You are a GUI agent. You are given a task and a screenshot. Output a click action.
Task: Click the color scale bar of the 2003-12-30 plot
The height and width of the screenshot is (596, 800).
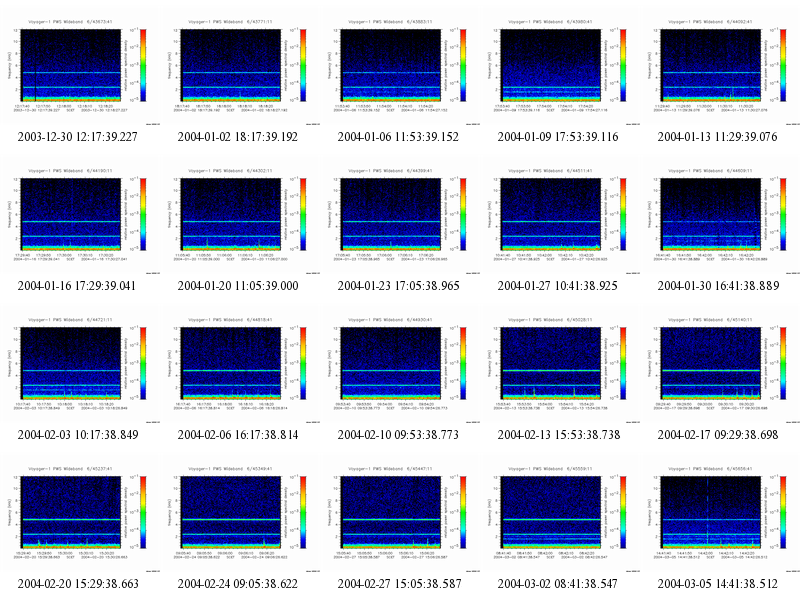pos(143,65)
